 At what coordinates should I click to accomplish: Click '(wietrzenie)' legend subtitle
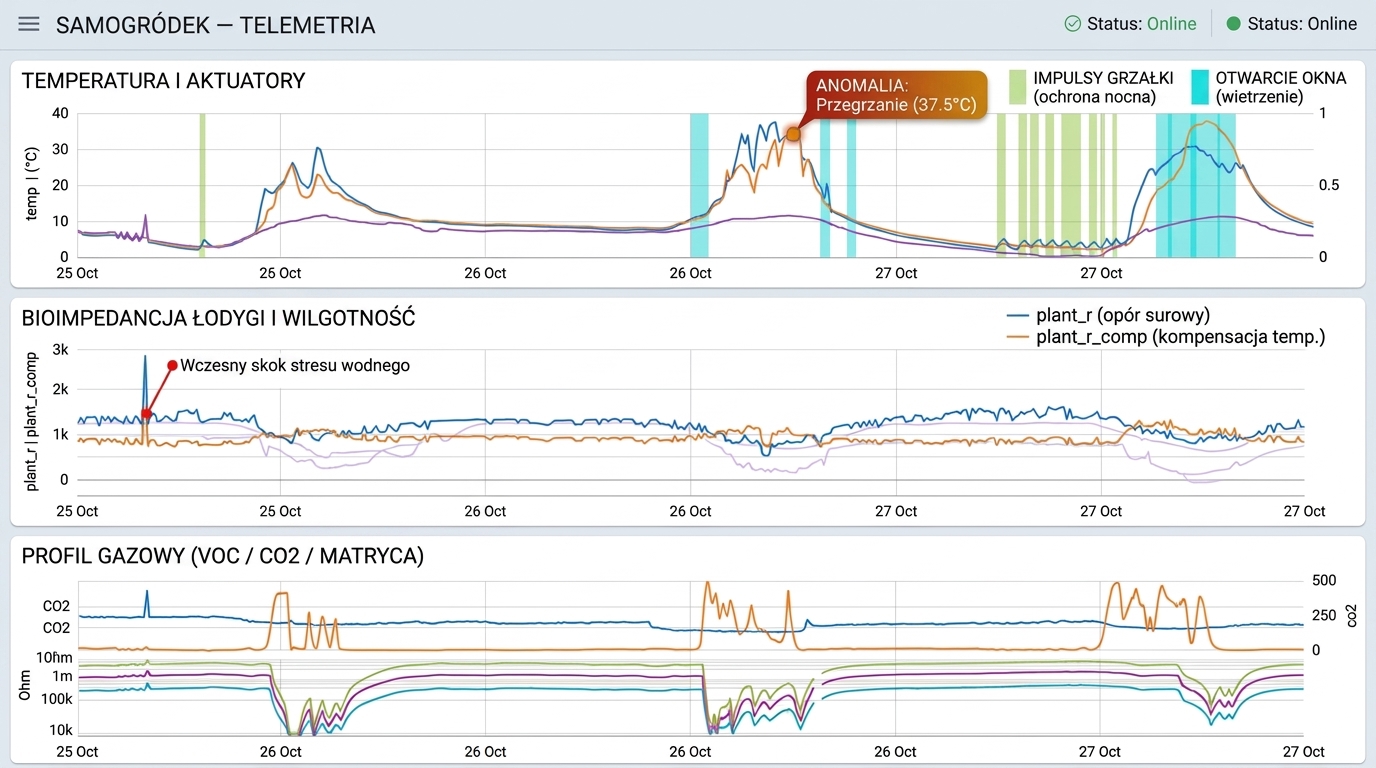(x=1260, y=97)
